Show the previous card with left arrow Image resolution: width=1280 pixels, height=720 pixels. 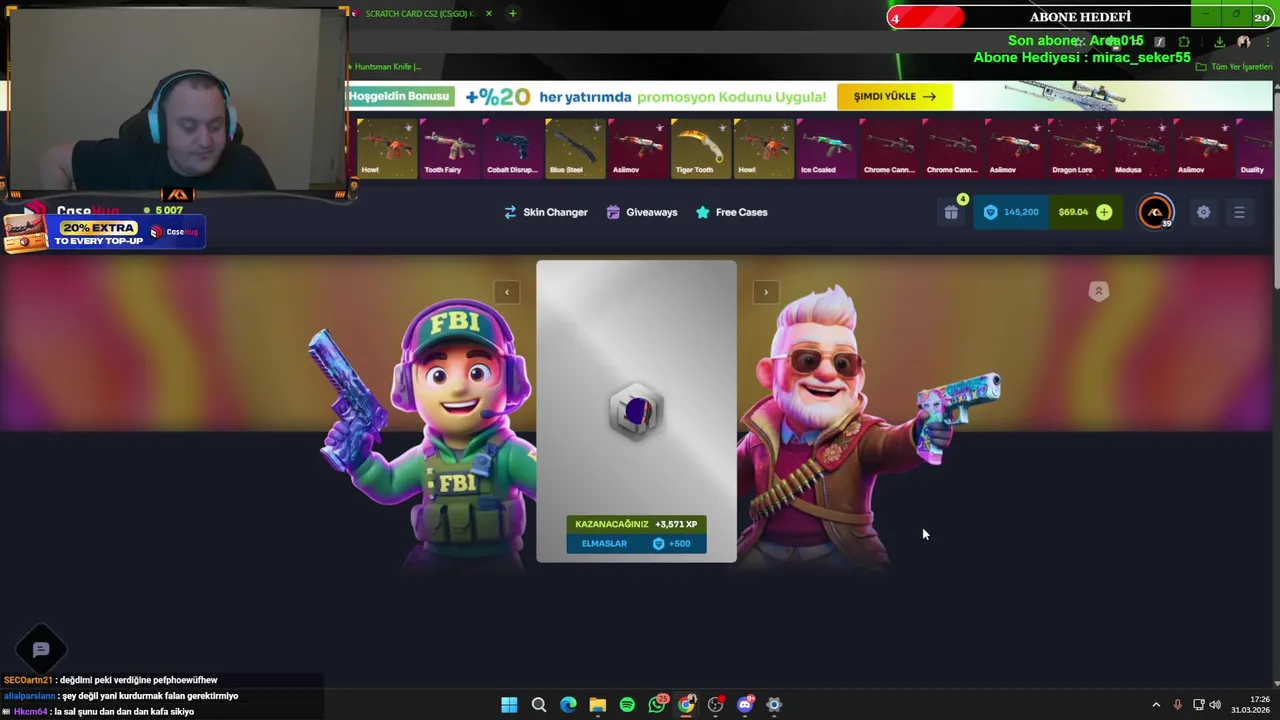click(x=507, y=292)
